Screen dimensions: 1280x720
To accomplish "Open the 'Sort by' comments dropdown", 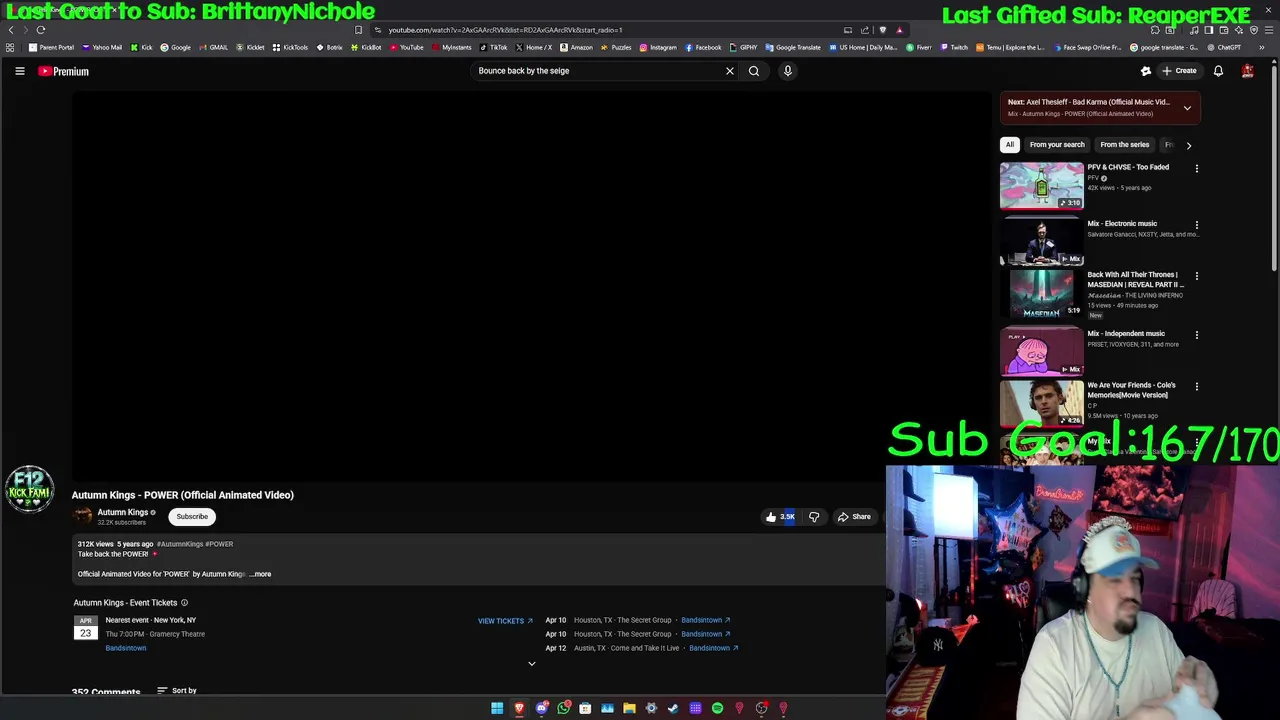I will pos(177,691).
